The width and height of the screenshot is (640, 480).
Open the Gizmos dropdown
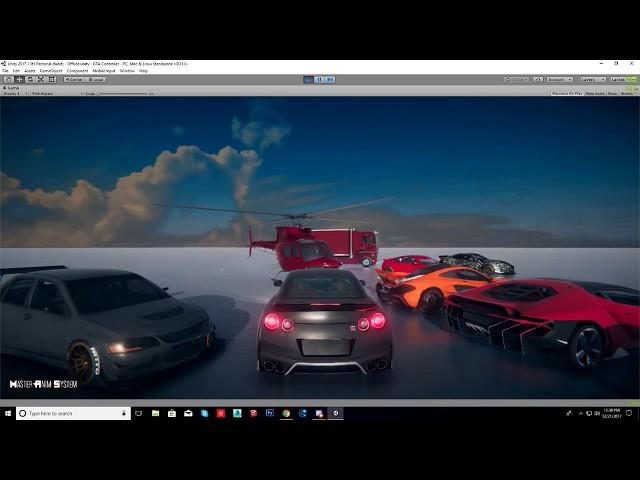click(627, 93)
